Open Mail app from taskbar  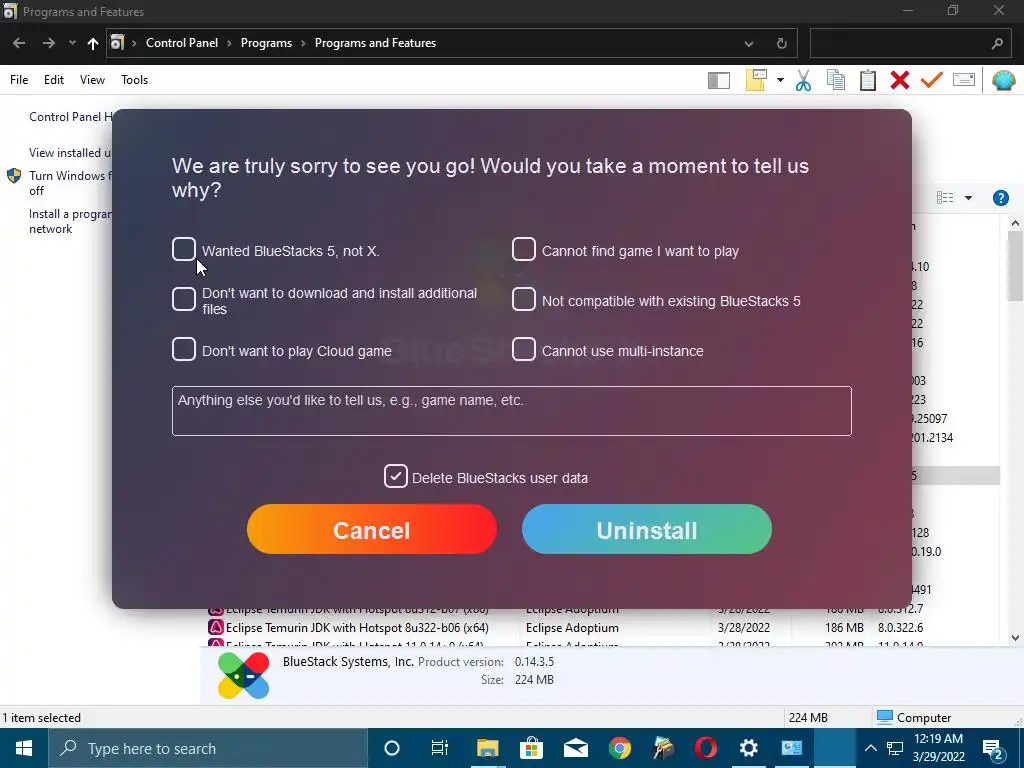(575, 748)
